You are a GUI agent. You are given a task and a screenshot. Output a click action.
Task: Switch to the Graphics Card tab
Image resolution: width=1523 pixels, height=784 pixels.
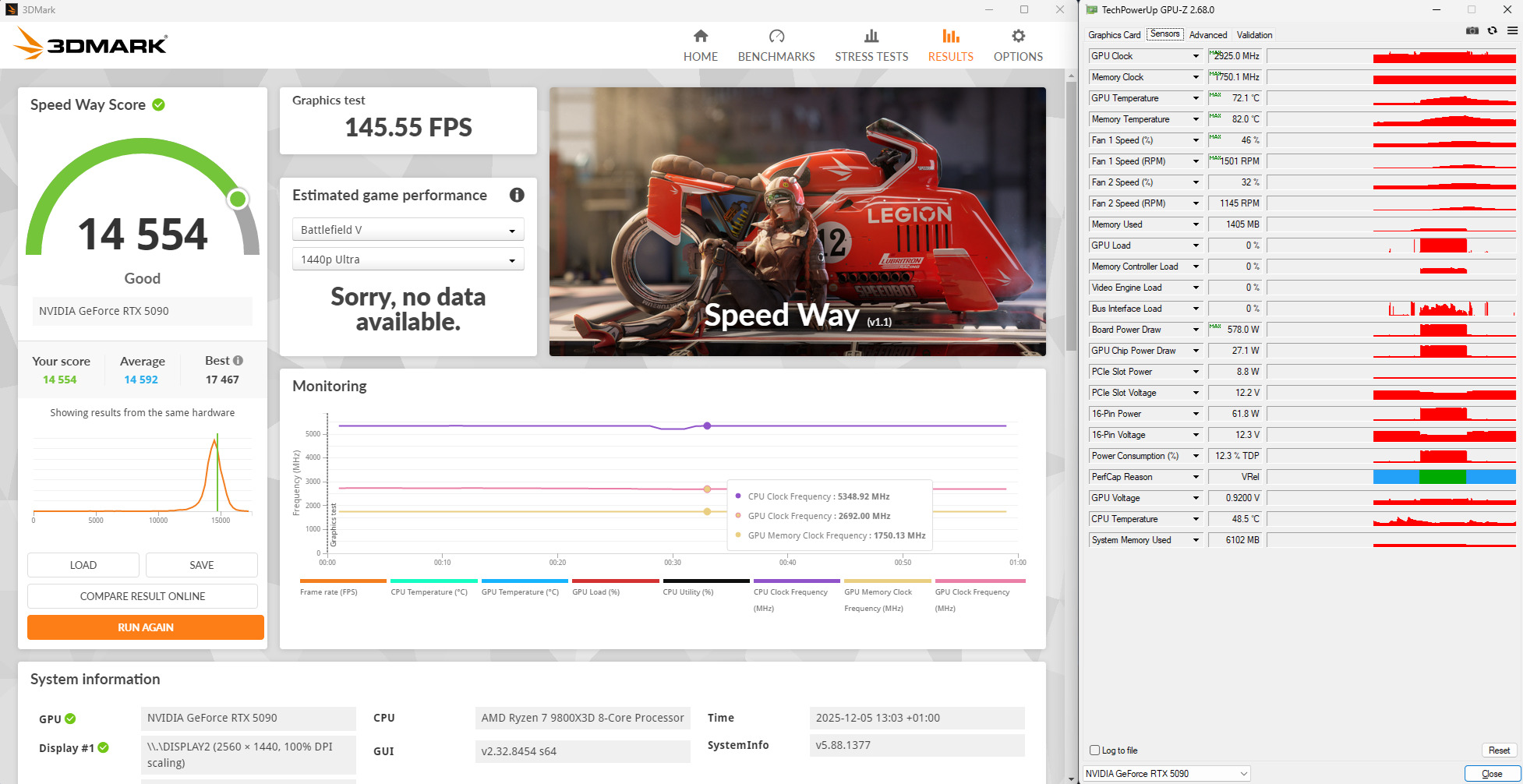(x=1114, y=35)
